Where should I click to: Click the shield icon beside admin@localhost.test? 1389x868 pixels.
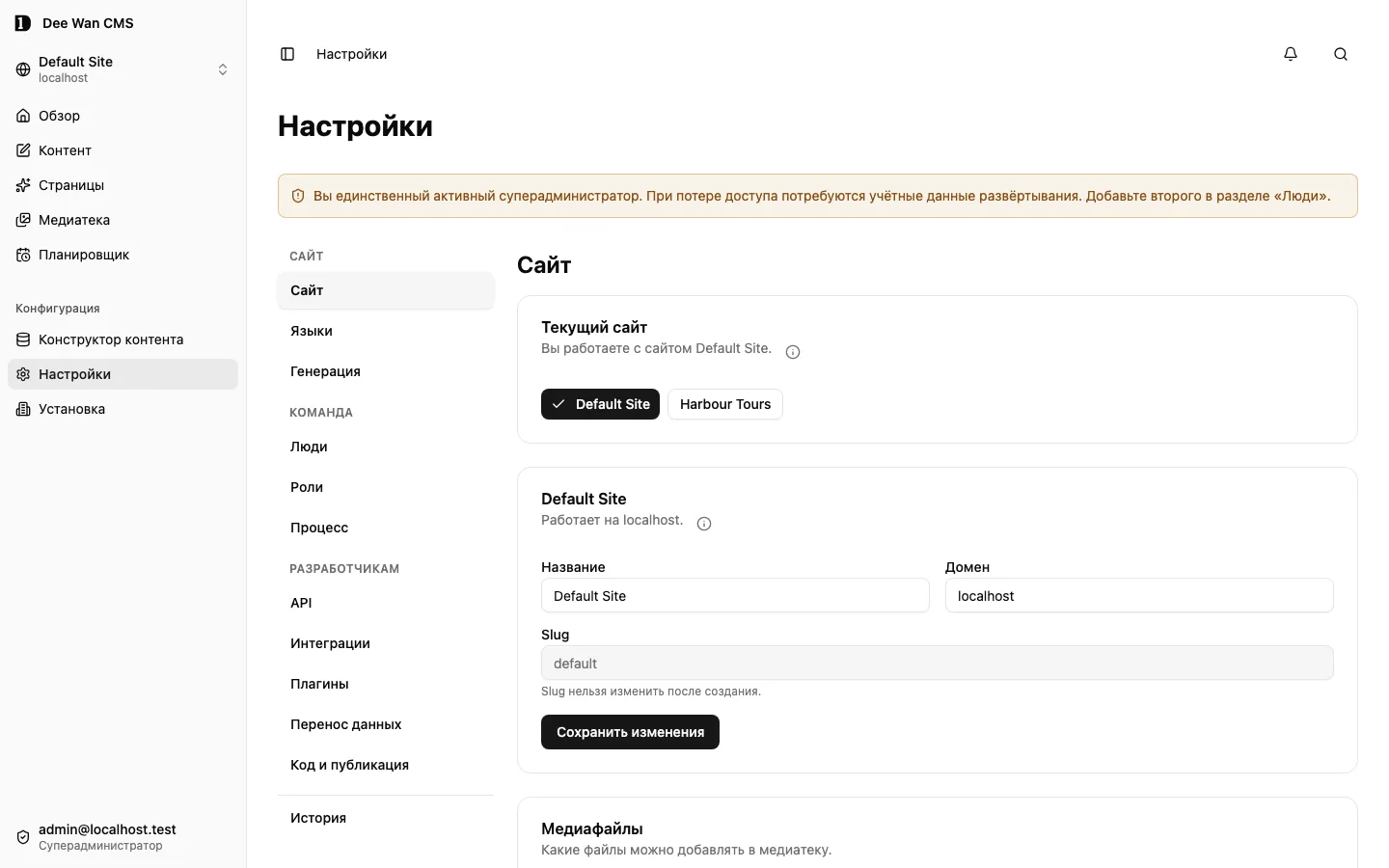click(x=23, y=837)
